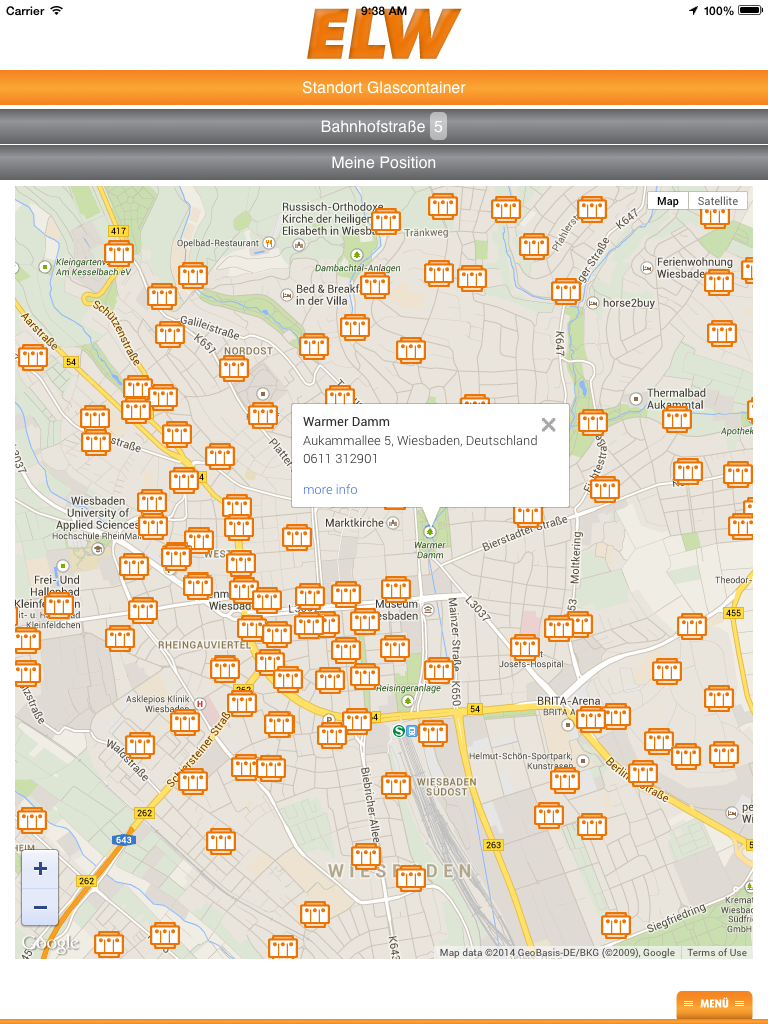768x1024 pixels.
Task: Tap the ELW logo
Action: pos(384,34)
